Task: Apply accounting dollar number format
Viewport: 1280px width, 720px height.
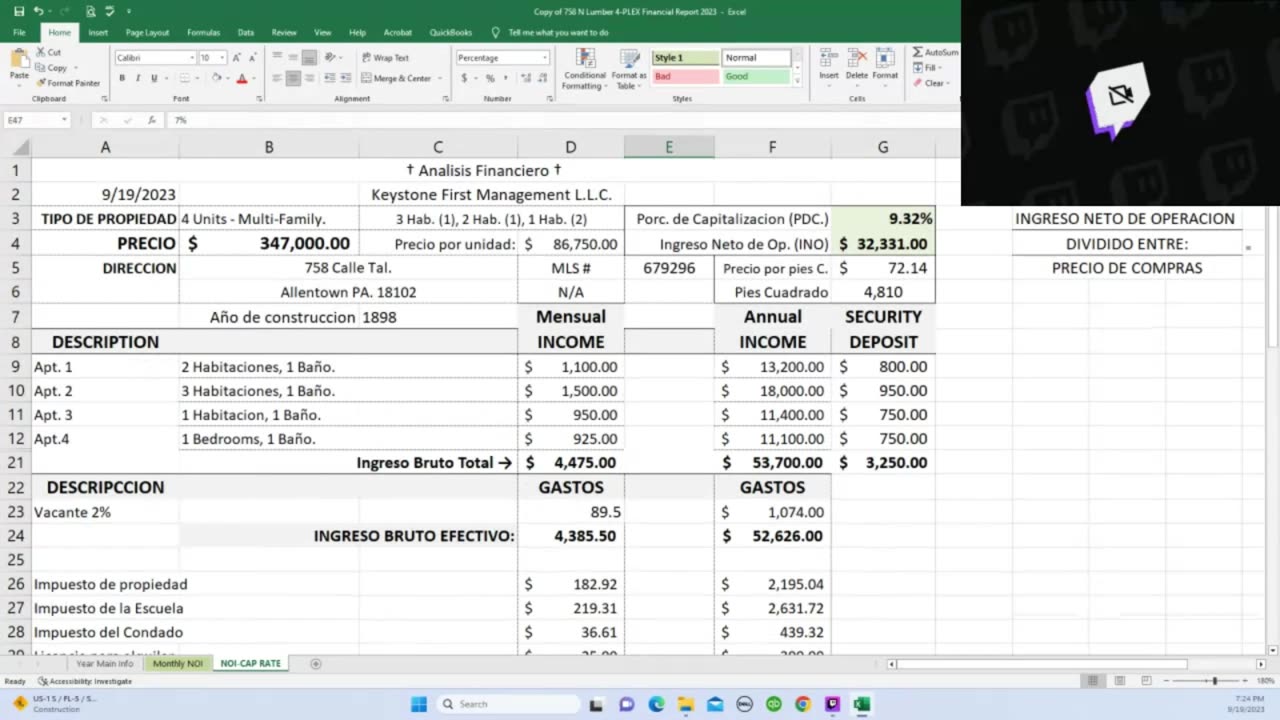Action: [464, 78]
